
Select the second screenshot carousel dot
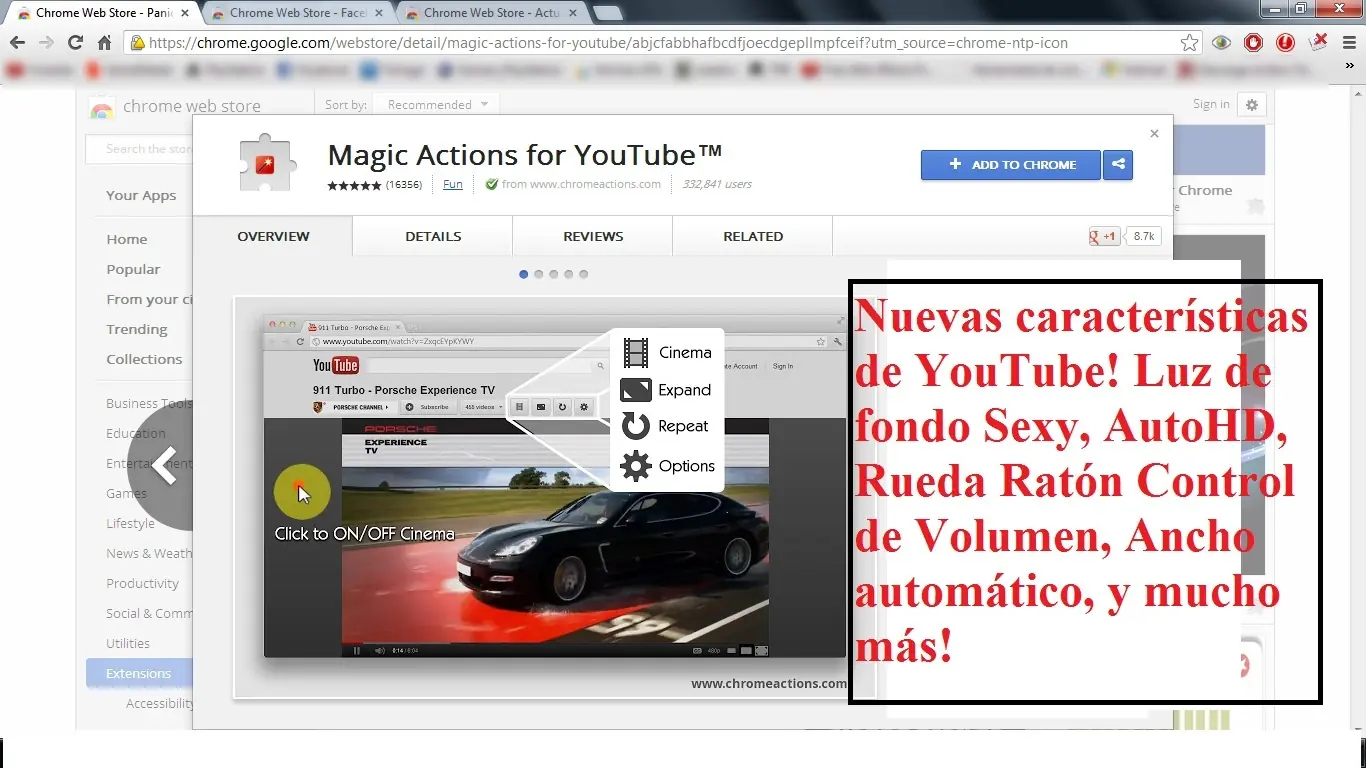tap(539, 274)
